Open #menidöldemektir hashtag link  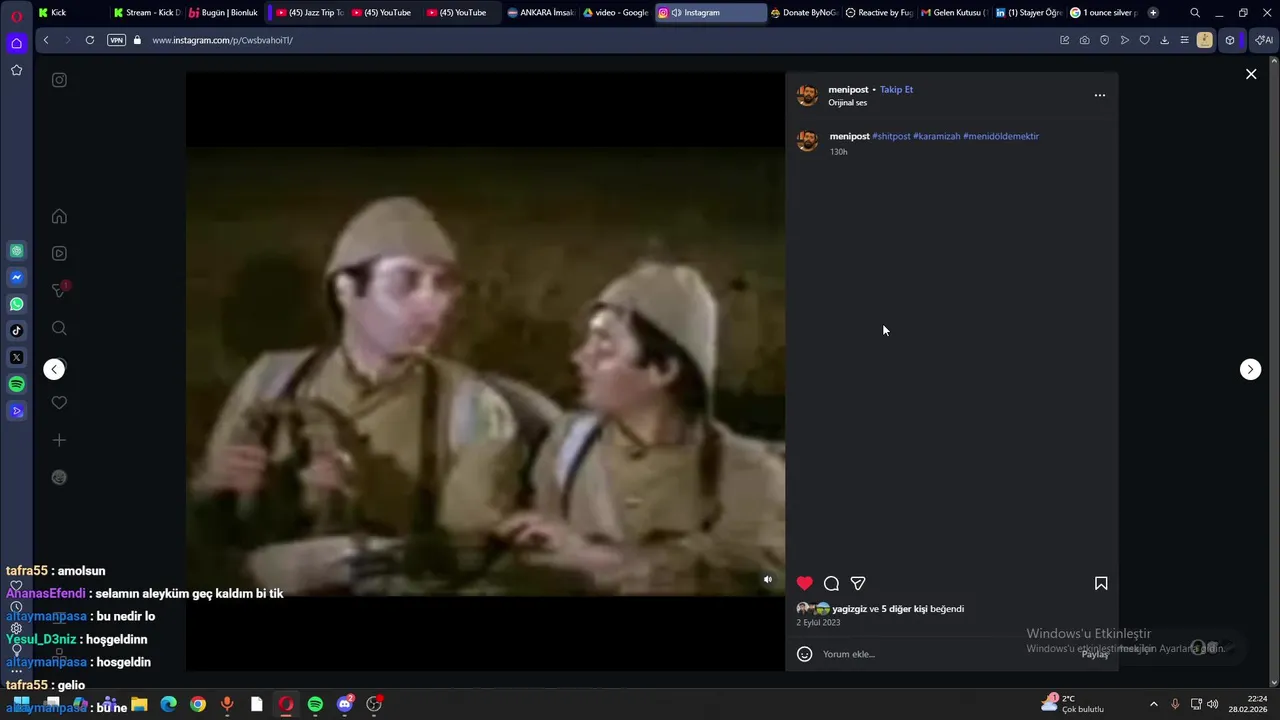tap(1001, 136)
